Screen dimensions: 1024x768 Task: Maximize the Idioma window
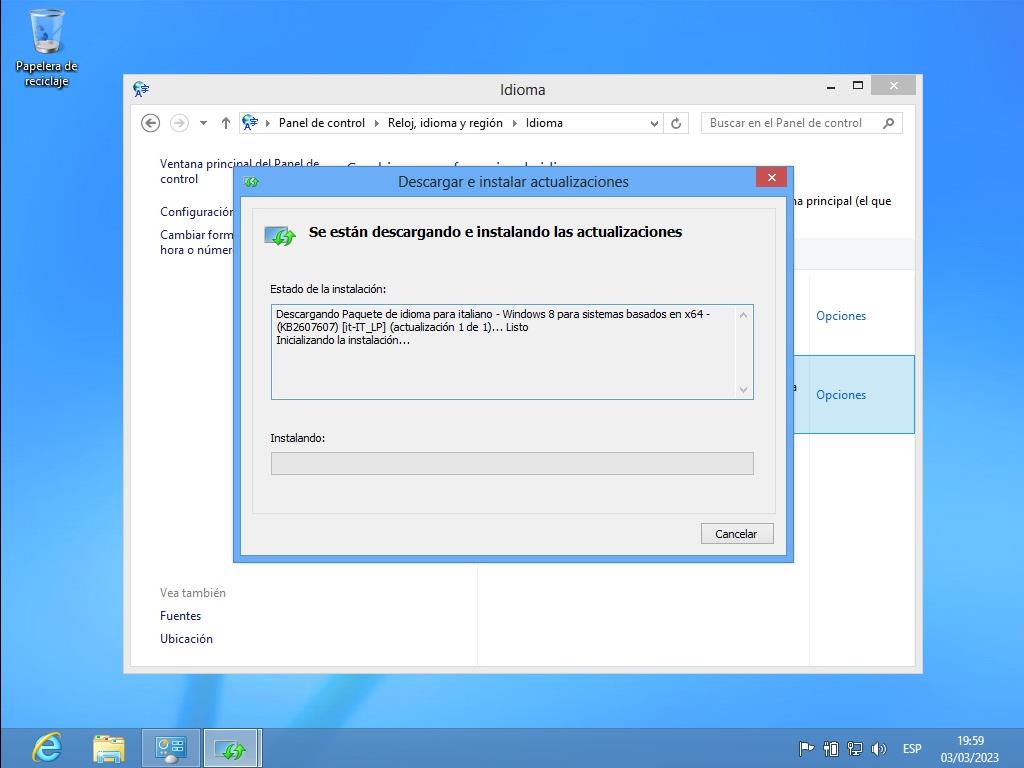(858, 86)
